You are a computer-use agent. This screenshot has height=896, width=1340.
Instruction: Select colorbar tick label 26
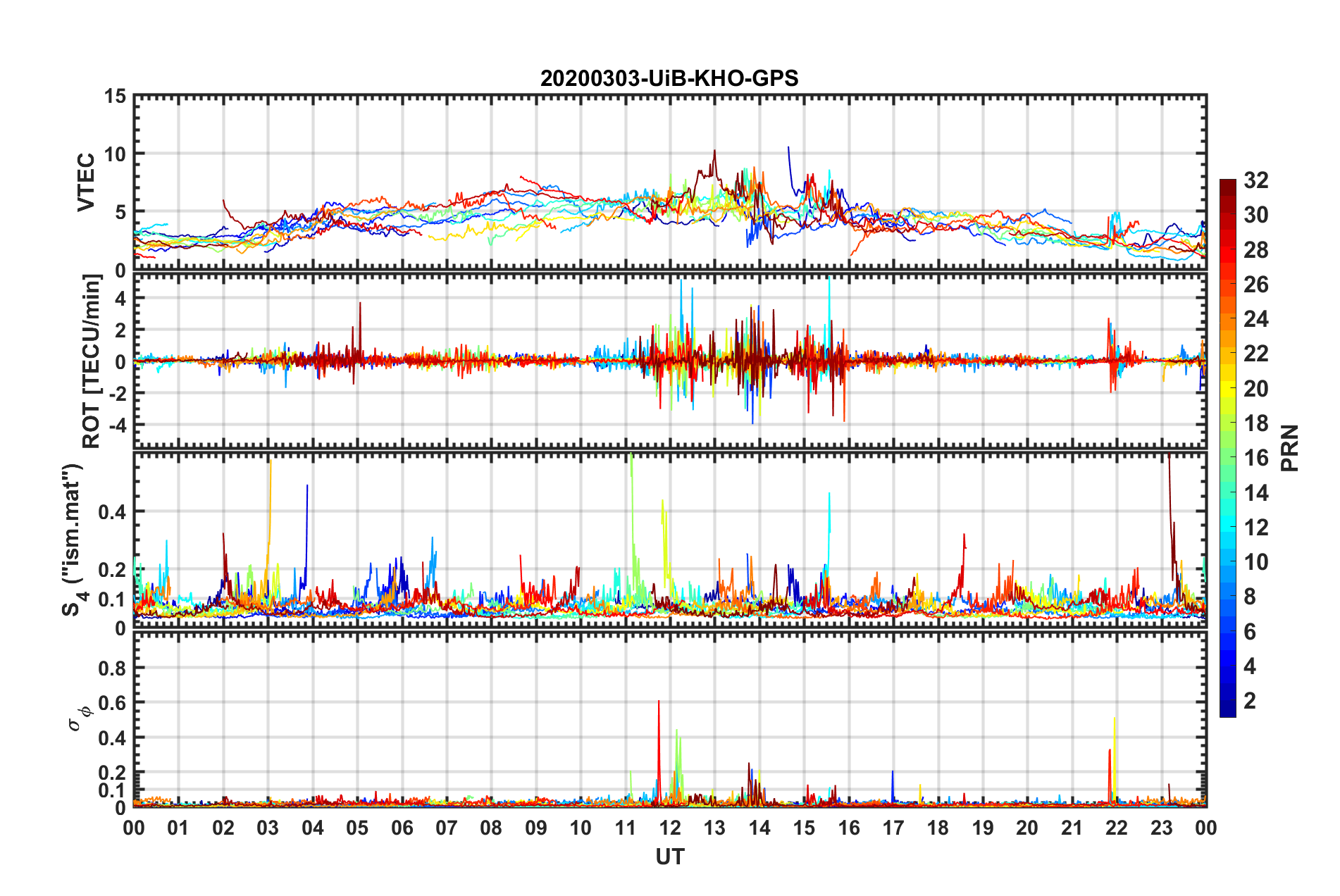[1255, 285]
